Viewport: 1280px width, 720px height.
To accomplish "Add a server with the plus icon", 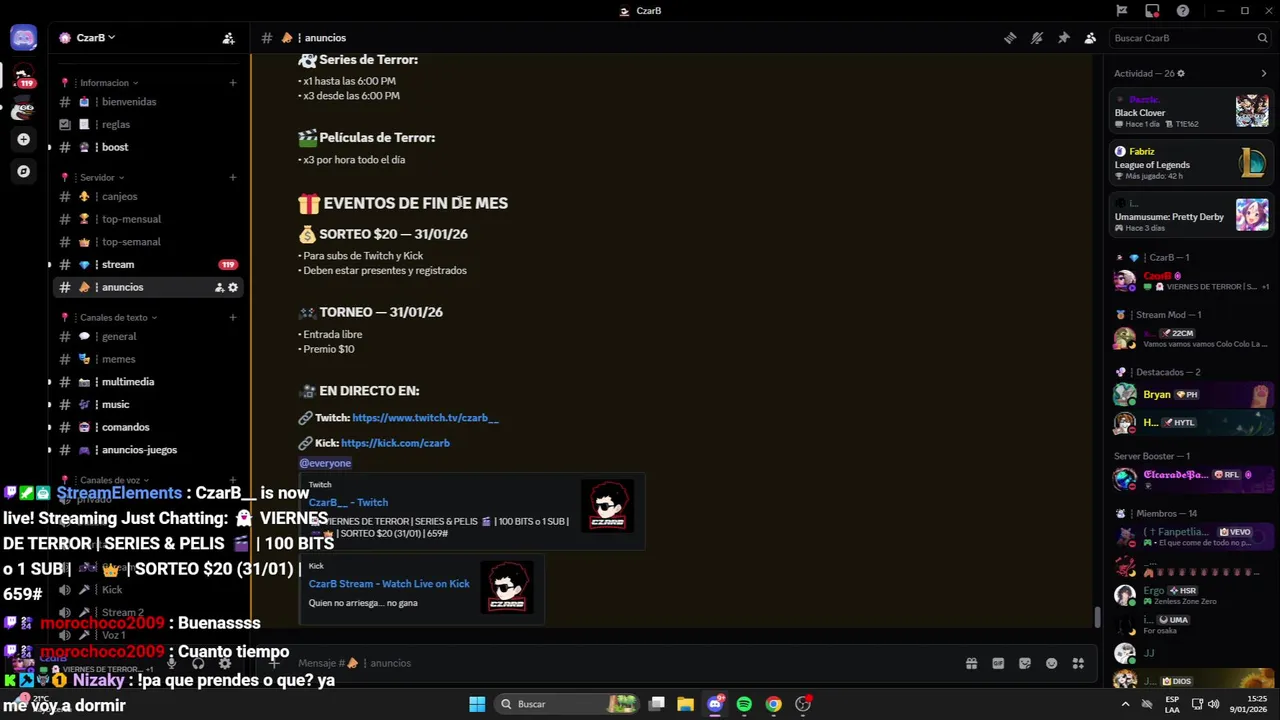I will pyautogui.click(x=23, y=139).
